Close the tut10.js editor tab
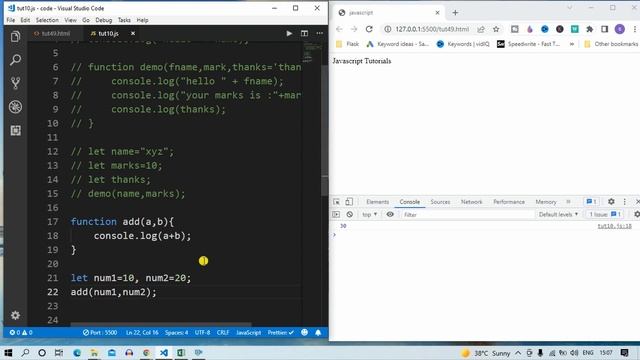The width and height of the screenshot is (640, 360). tap(133, 33)
